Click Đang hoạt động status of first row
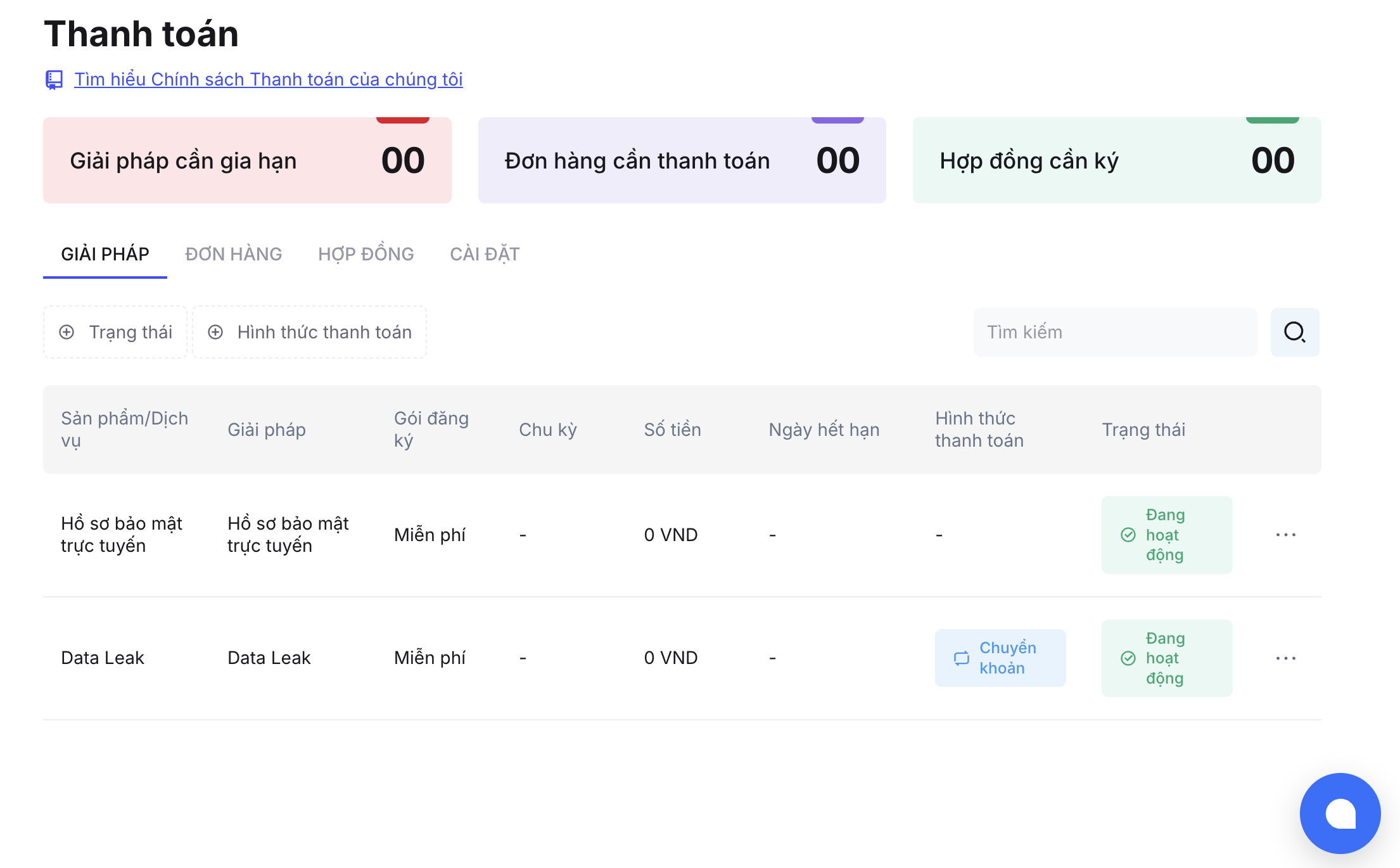Screen dimensions: 1400x868 (x=1166, y=535)
